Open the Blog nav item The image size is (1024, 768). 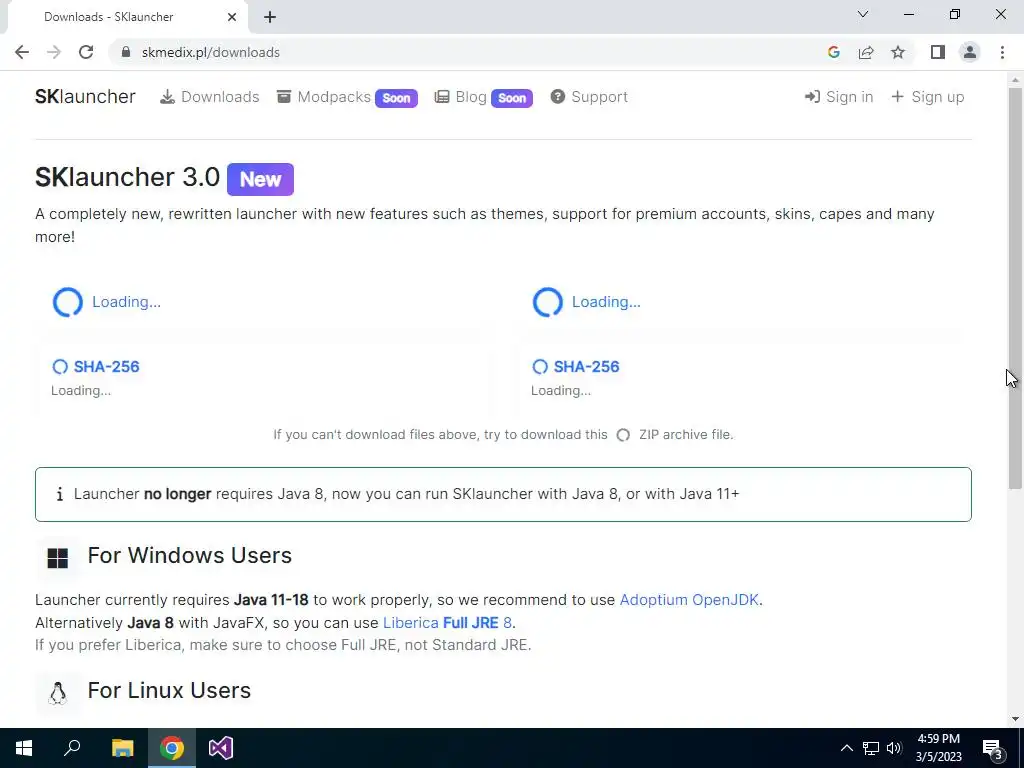461,97
